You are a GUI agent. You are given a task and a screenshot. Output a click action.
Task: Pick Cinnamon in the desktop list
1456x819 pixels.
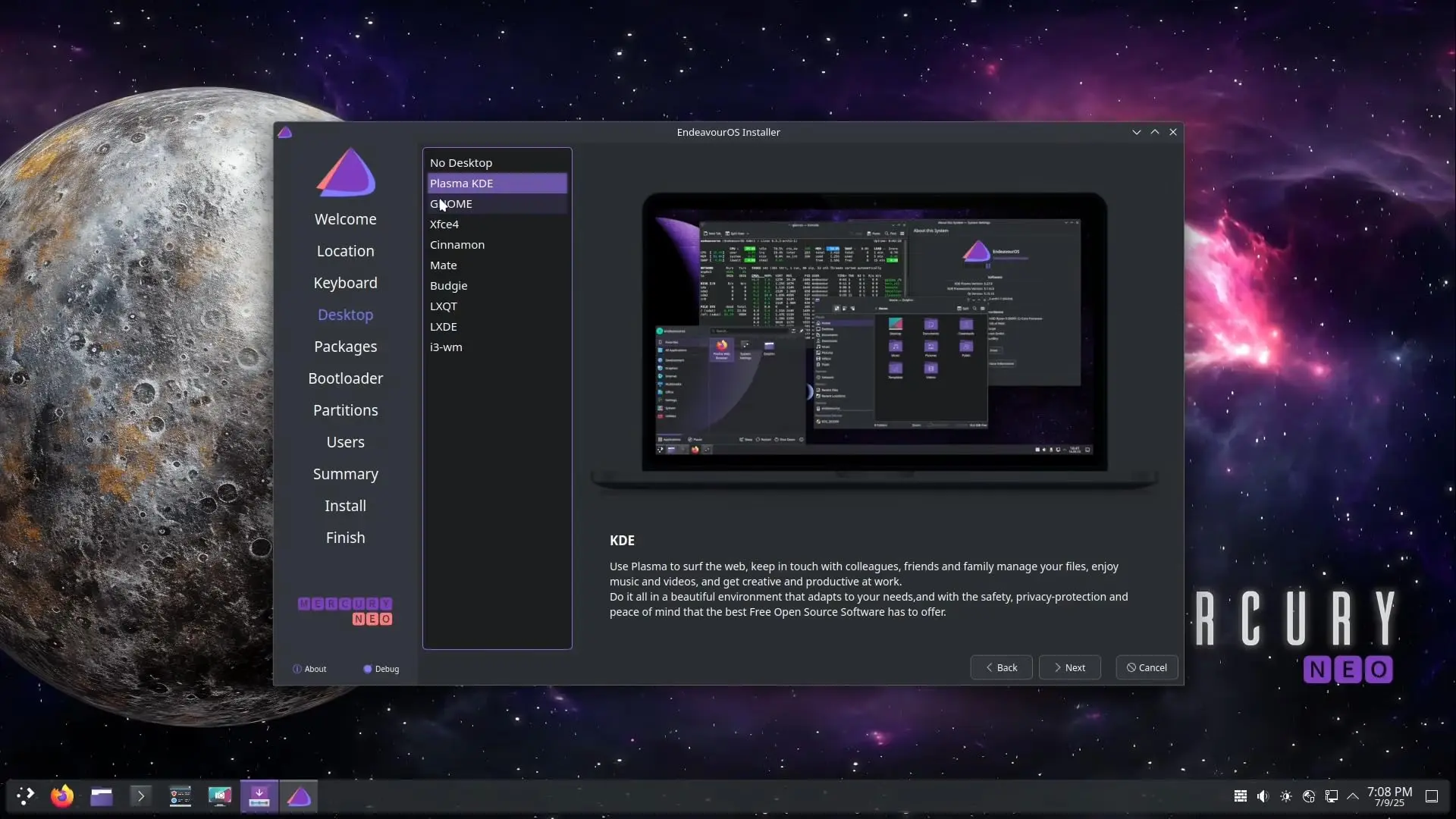pos(497,245)
